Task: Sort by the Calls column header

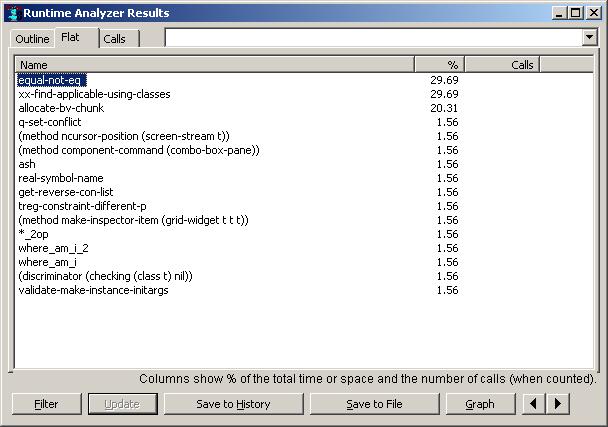Action: point(502,65)
